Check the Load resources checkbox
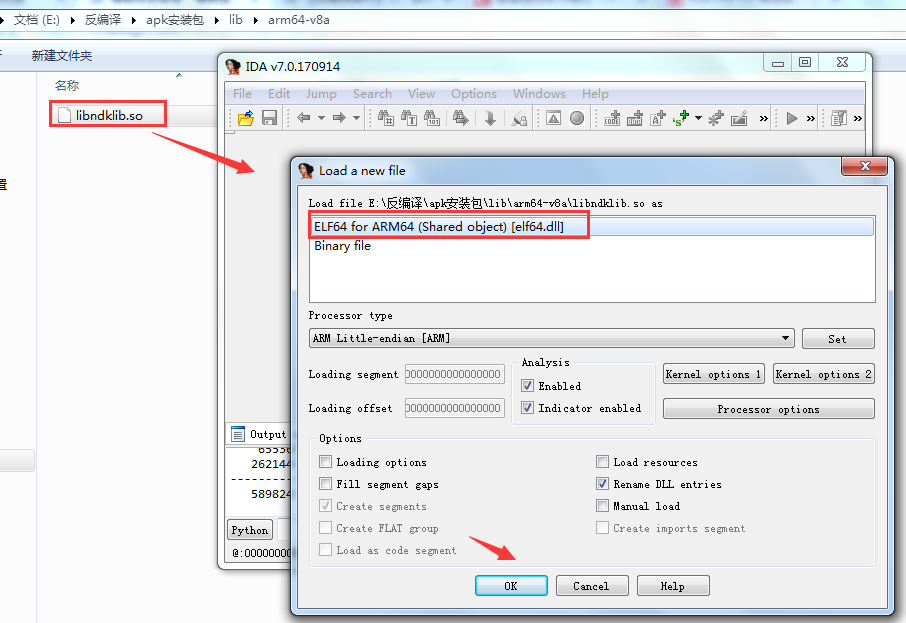The image size is (906, 623). tap(602, 462)
